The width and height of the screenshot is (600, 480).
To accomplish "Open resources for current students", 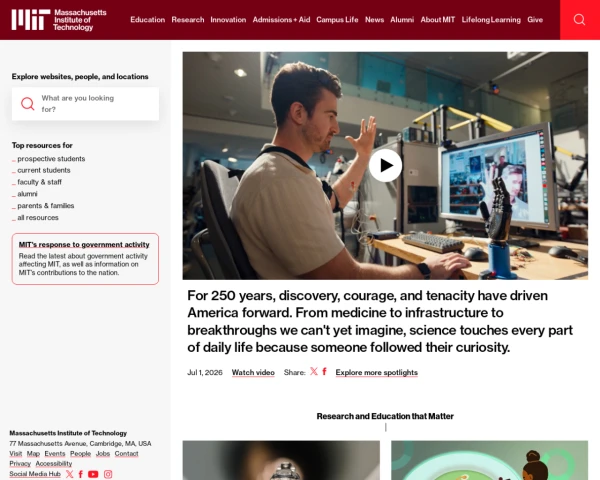I will (x=44, y=170).
